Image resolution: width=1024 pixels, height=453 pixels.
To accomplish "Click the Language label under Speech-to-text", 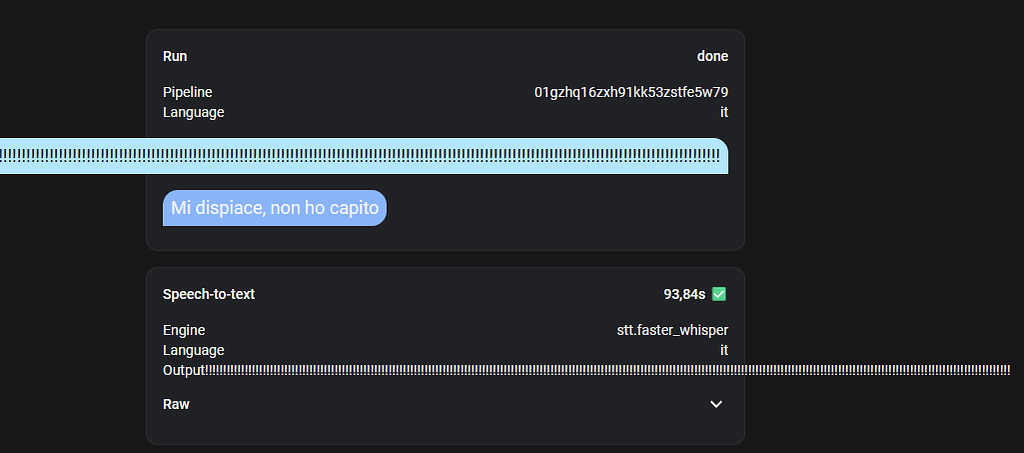I will coord(194,350).
